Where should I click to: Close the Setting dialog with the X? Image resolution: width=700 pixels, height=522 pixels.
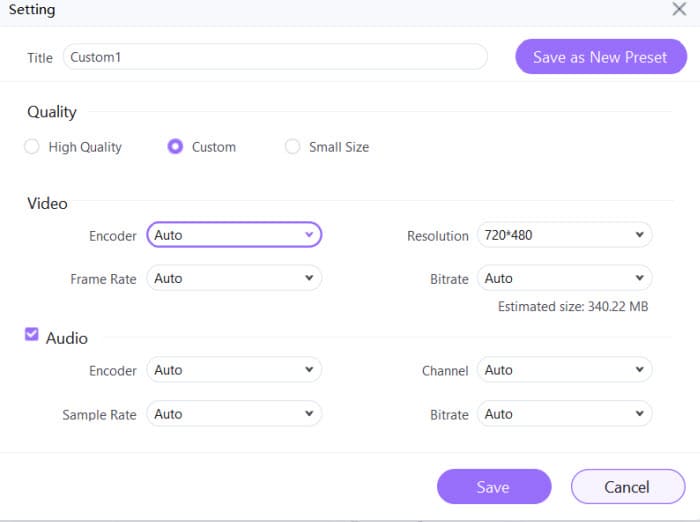[679, 9]
